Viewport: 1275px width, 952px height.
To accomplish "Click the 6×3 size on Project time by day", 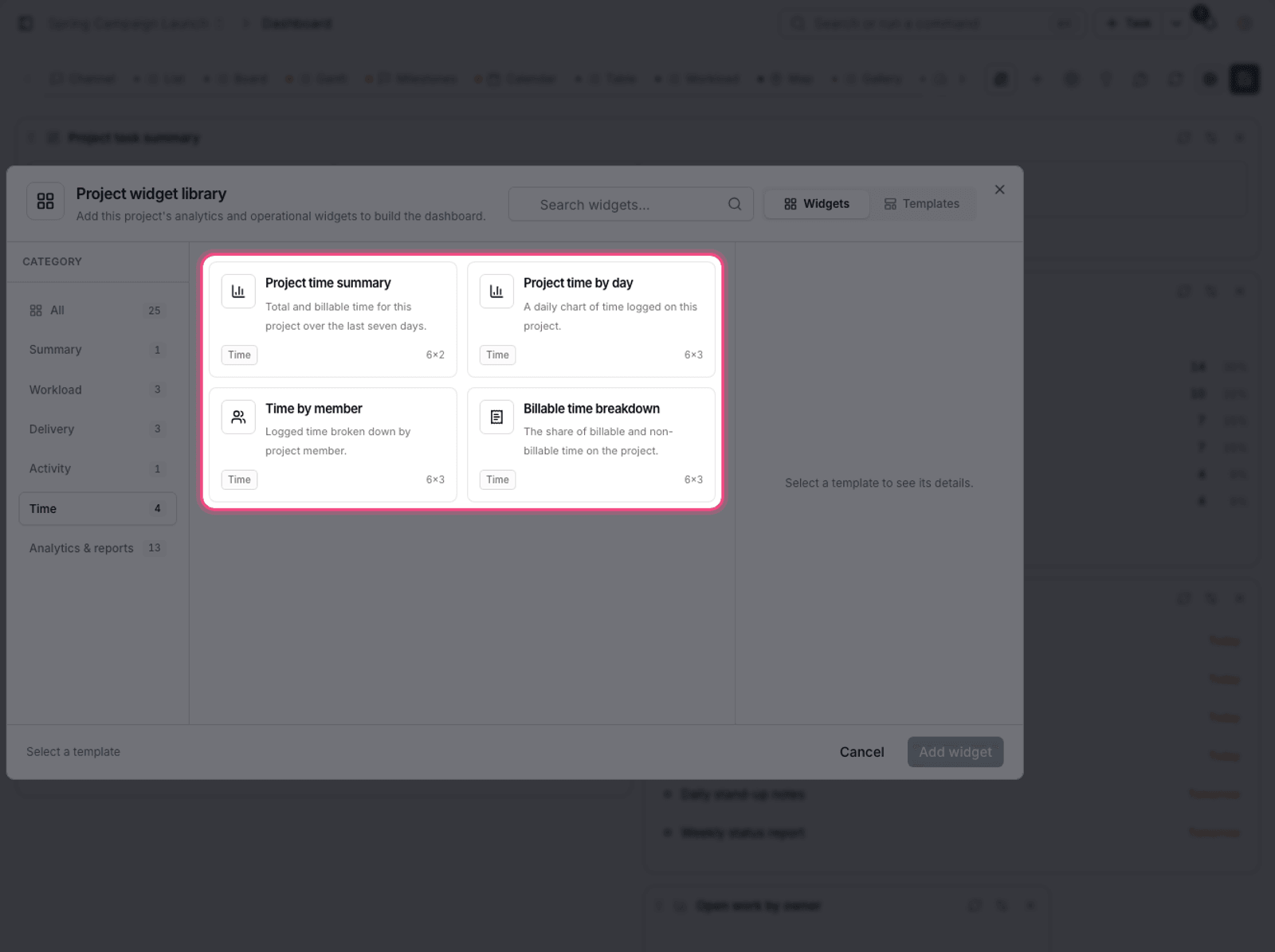I will point(693,355).
